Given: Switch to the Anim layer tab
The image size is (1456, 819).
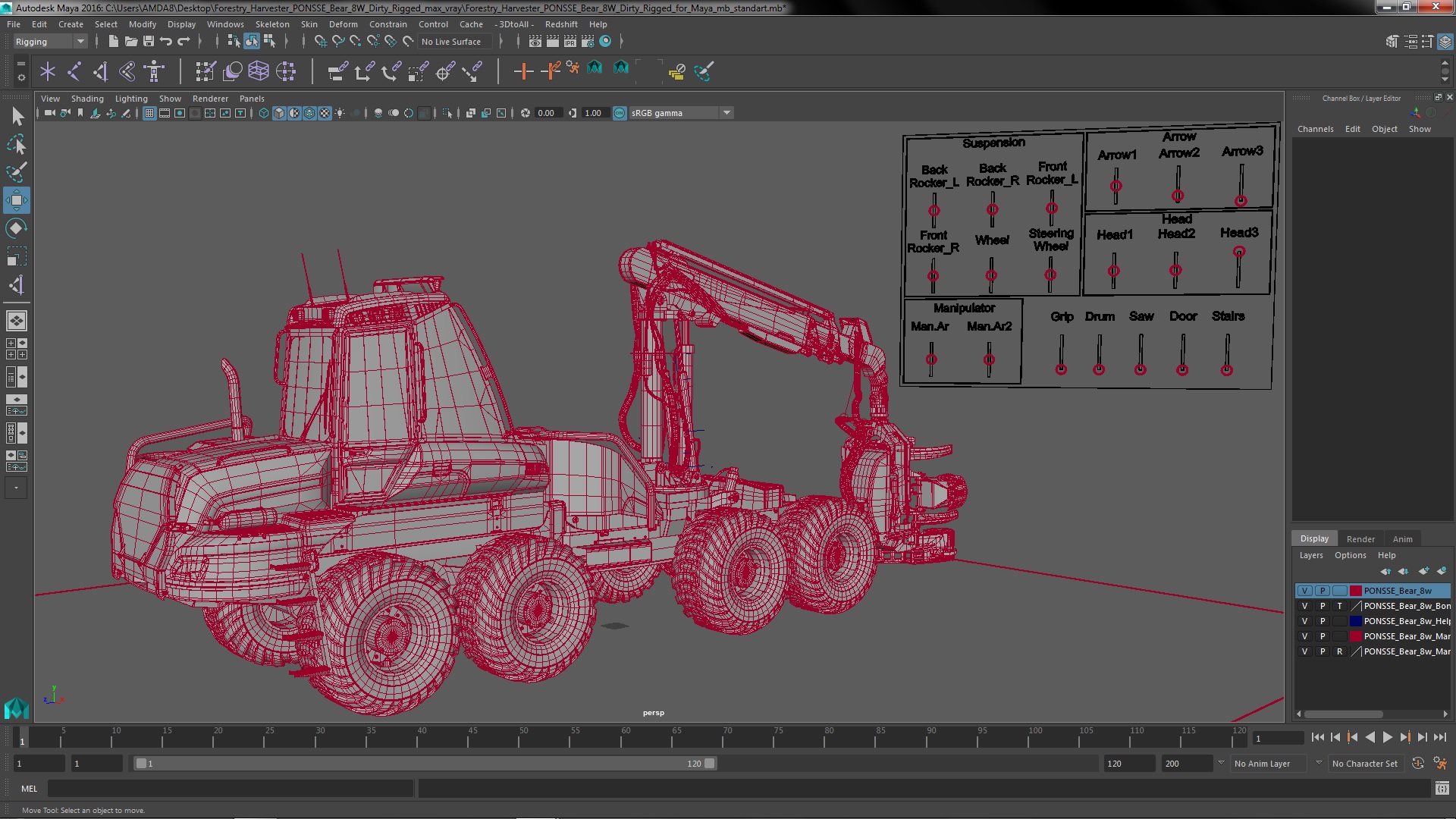Looking at the screenshot, I should click(1402, 539).
